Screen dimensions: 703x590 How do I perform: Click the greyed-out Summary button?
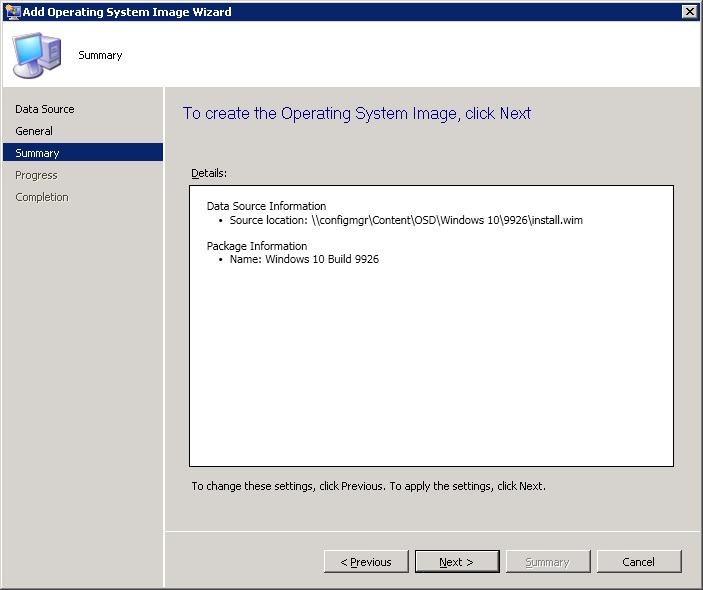tap(548, 562)
